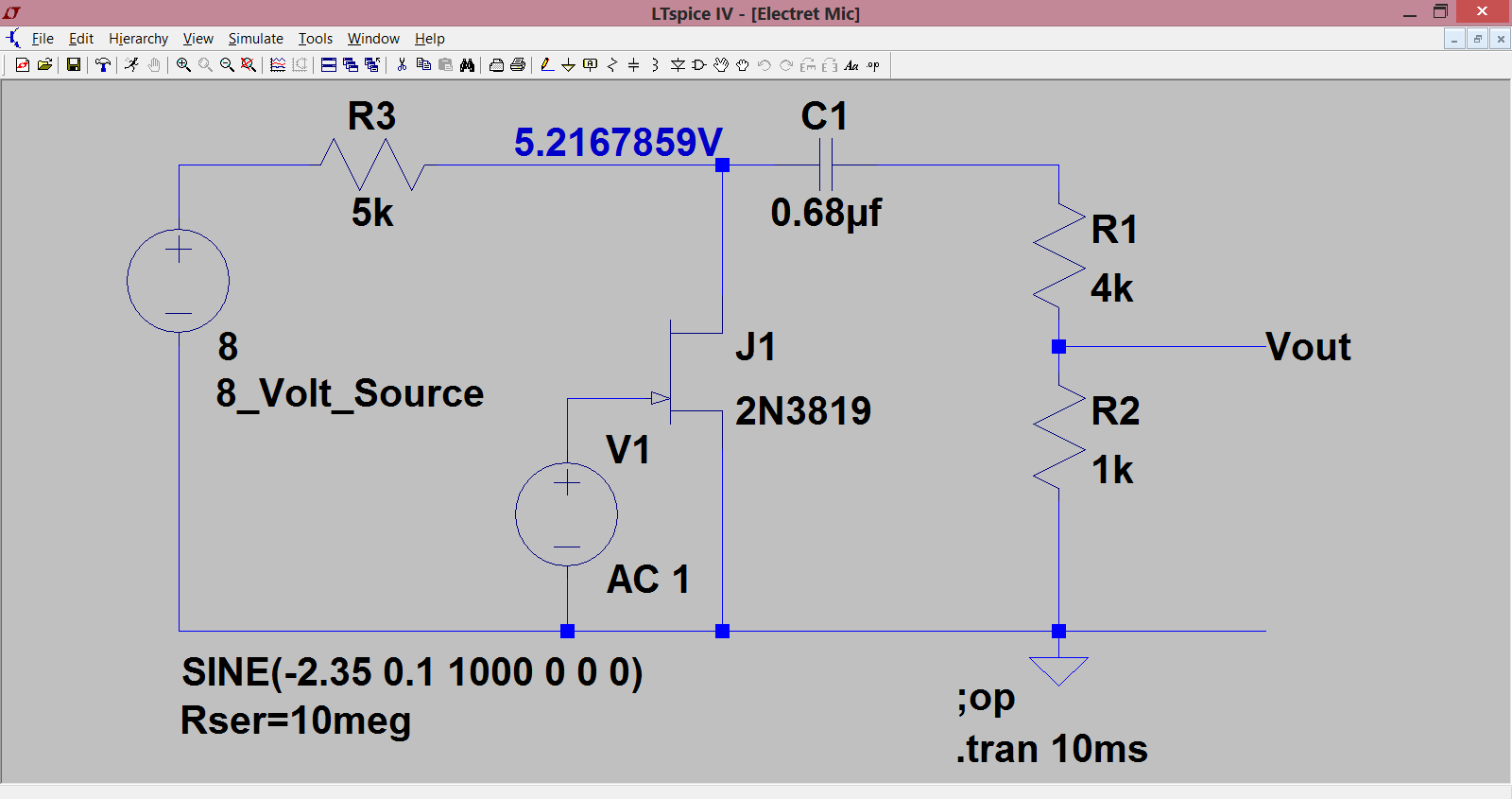The height and width of the screenshot is (799, 1512).
Task: Click the V1 voltage source symbol
Action: [567, 514]
